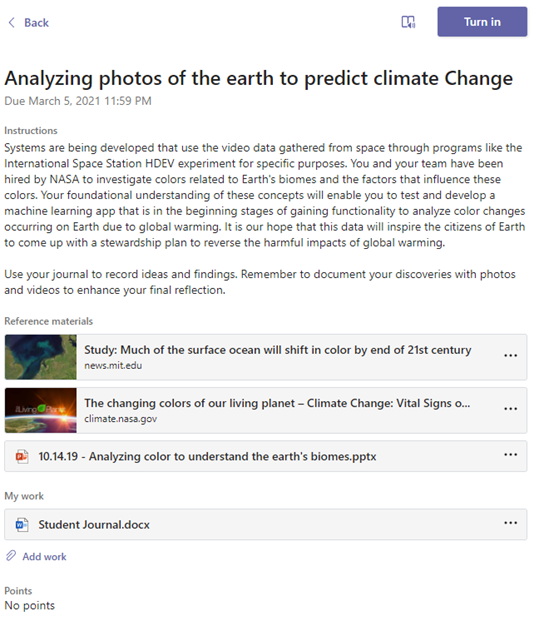This screenshot has height=621, width=544.
Task: Open the Immersive Reader icon
Action: [x=408, y=22]
